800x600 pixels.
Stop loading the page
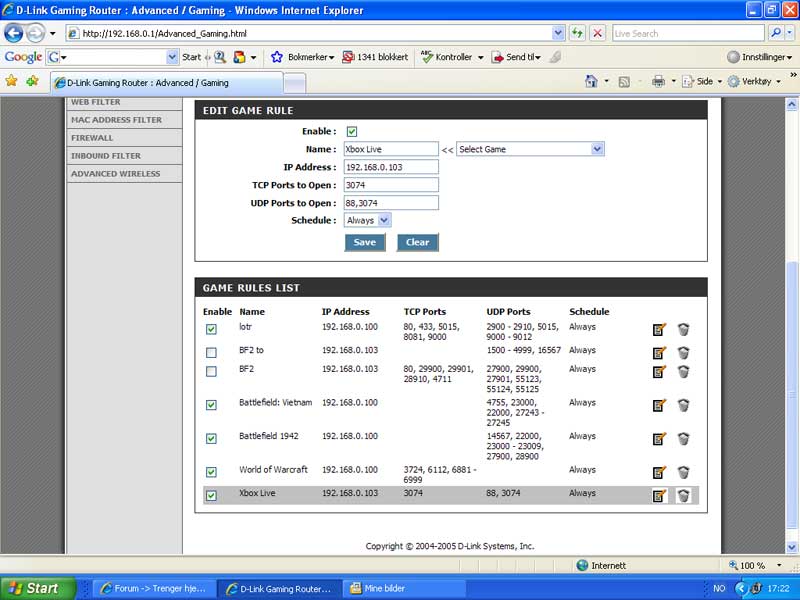(x=597, y=34)
